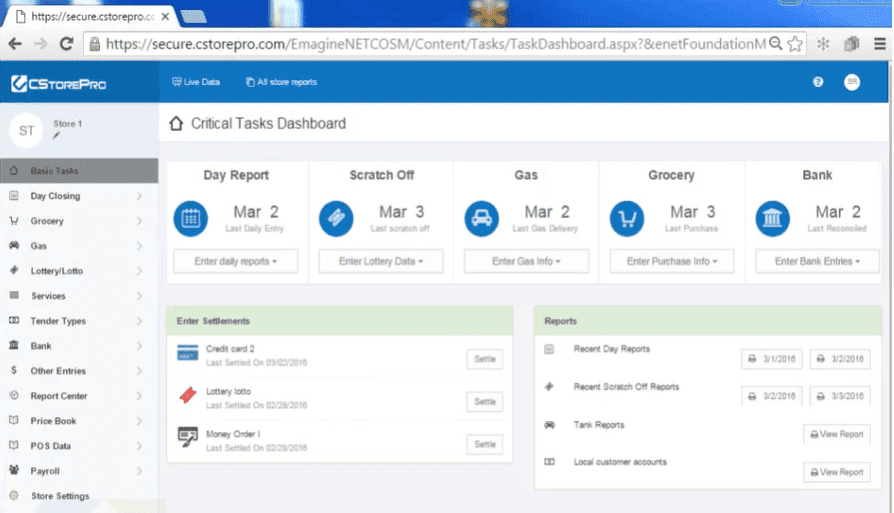Click the help question mark icon

click(818, 82)
